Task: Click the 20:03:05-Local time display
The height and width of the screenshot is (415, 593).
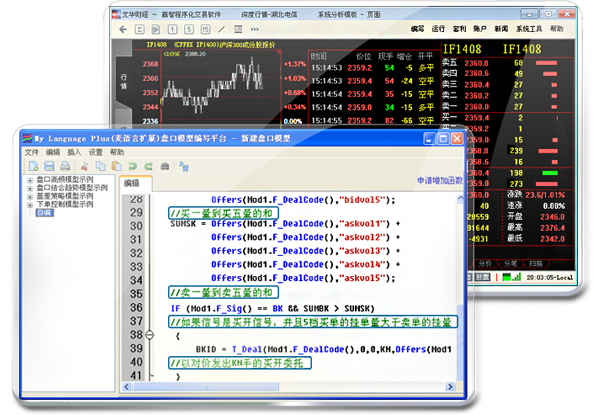Action: [550, 278]
